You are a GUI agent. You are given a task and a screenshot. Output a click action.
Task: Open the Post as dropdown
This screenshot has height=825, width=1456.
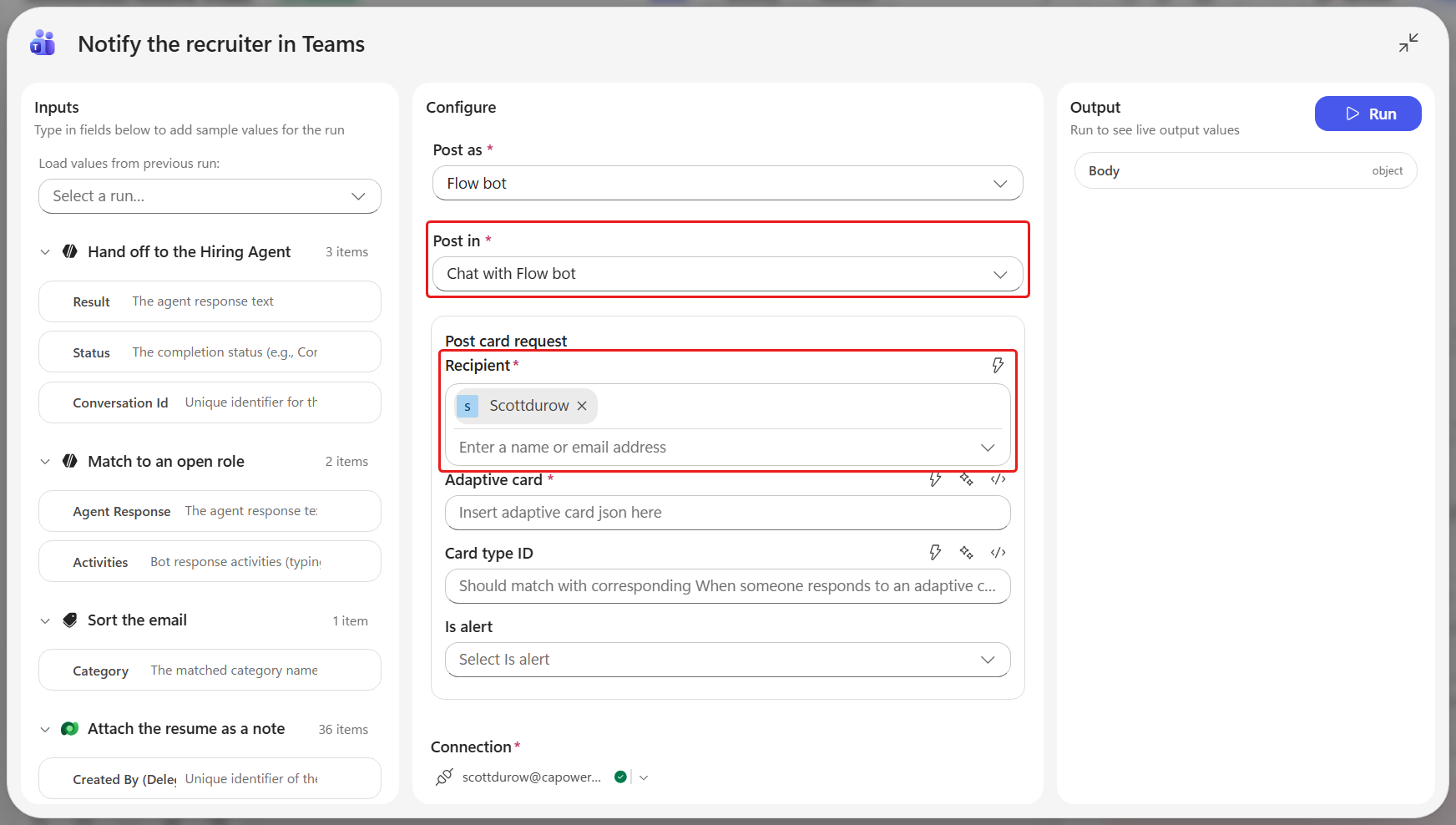[x=727, y=183]
